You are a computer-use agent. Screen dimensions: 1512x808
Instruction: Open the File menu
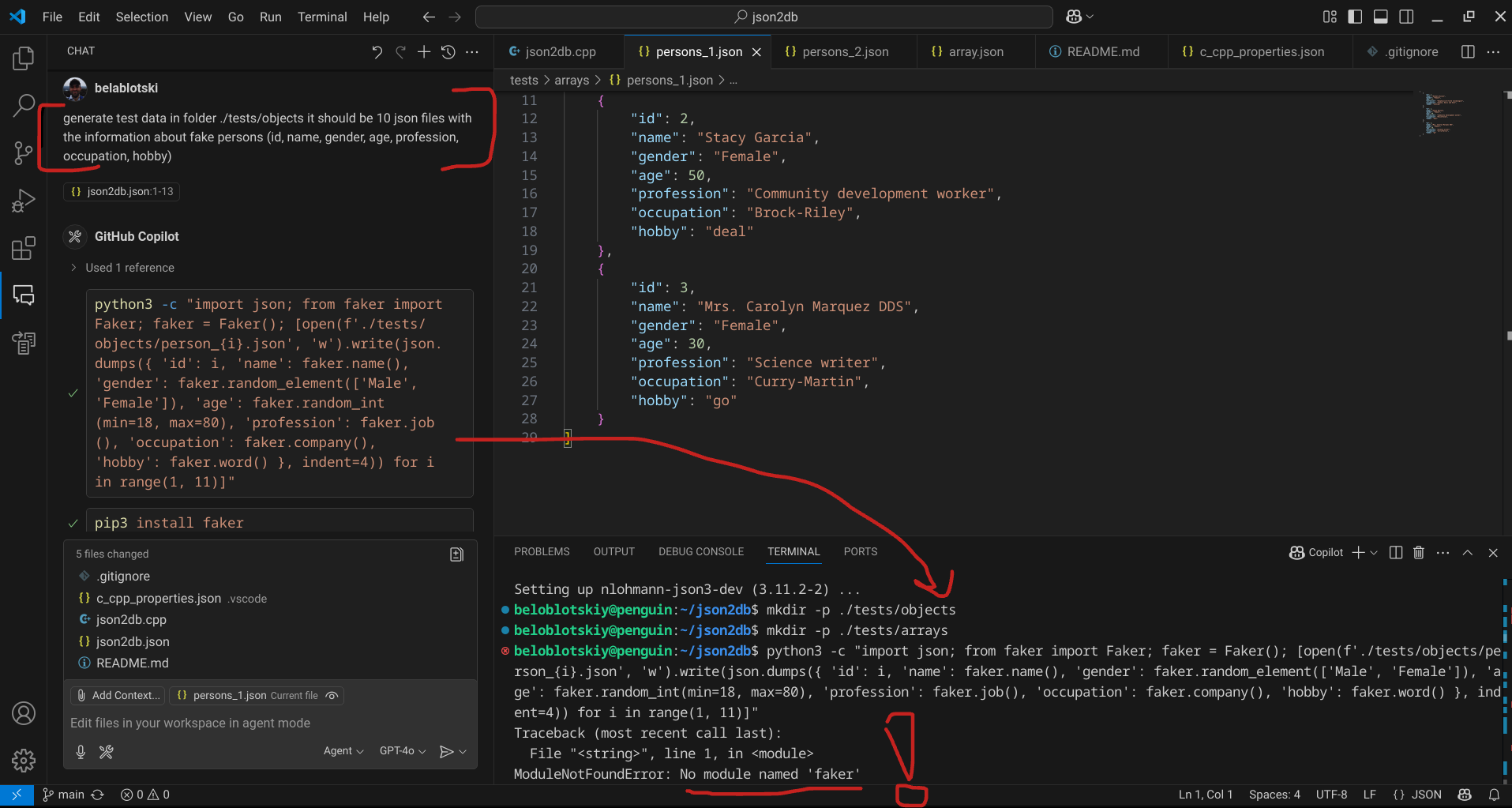(52, 17)
